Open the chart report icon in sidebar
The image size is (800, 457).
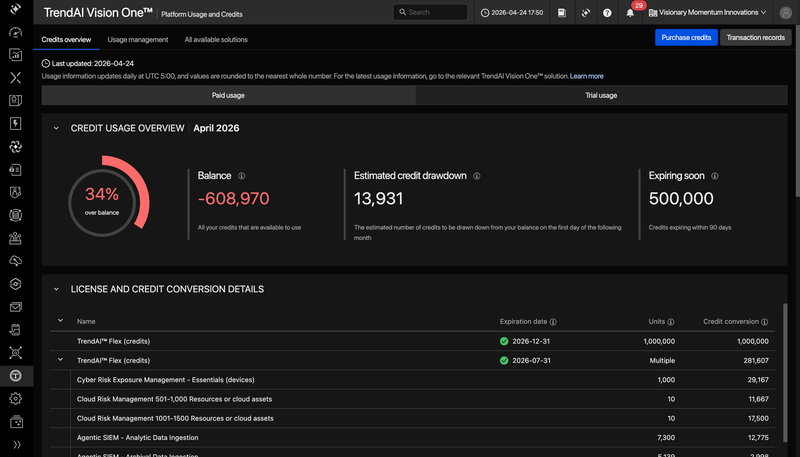(x=15, y=55)
